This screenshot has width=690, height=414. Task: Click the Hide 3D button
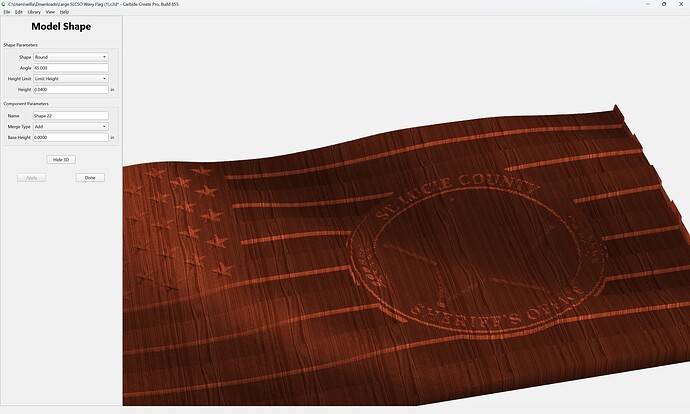(x=61, y=160)
